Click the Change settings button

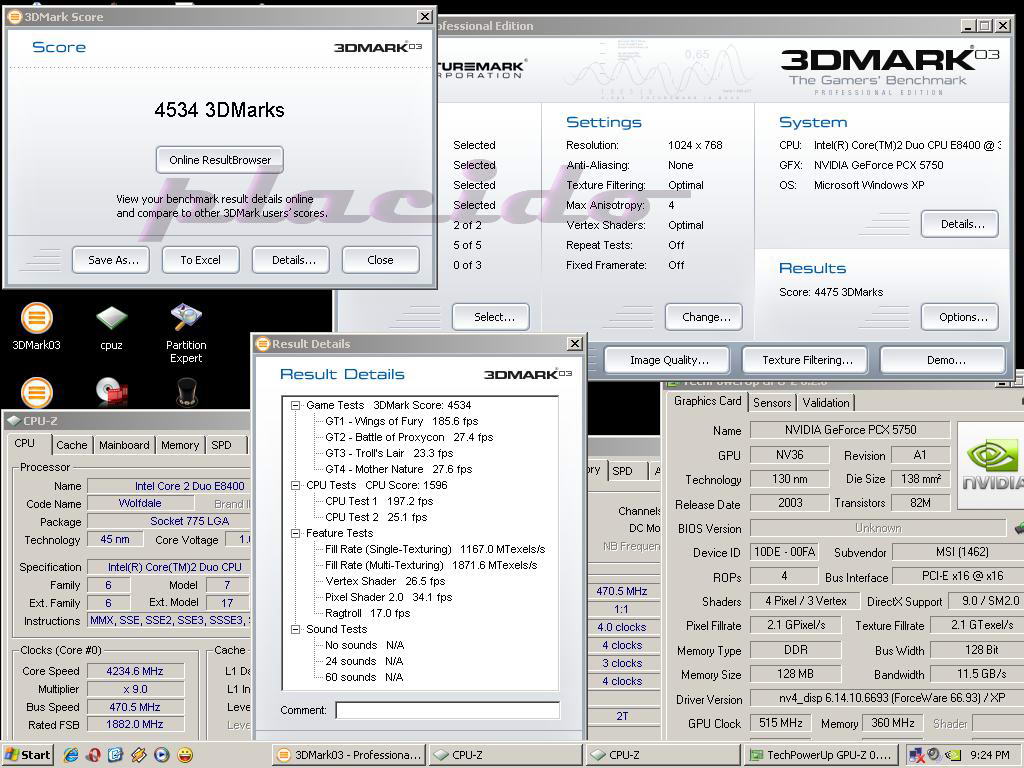coord(704,317)
